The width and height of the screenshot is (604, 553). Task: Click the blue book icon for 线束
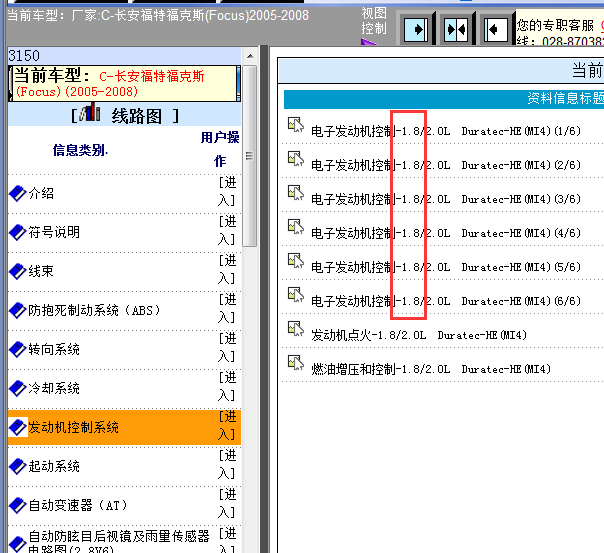17,271
